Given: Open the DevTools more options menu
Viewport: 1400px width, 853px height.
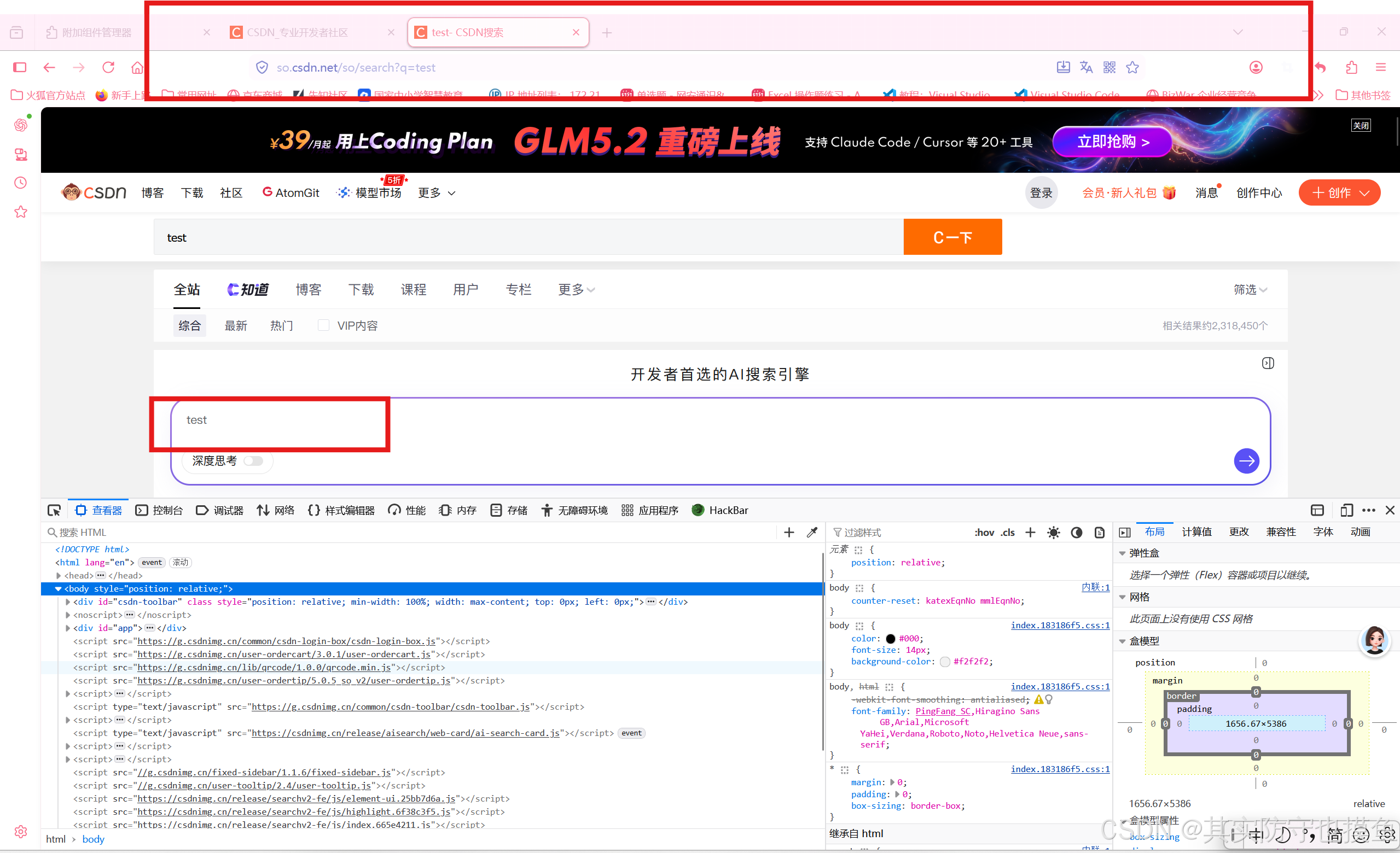Looking at the screenshot, I should point(1369,510).
